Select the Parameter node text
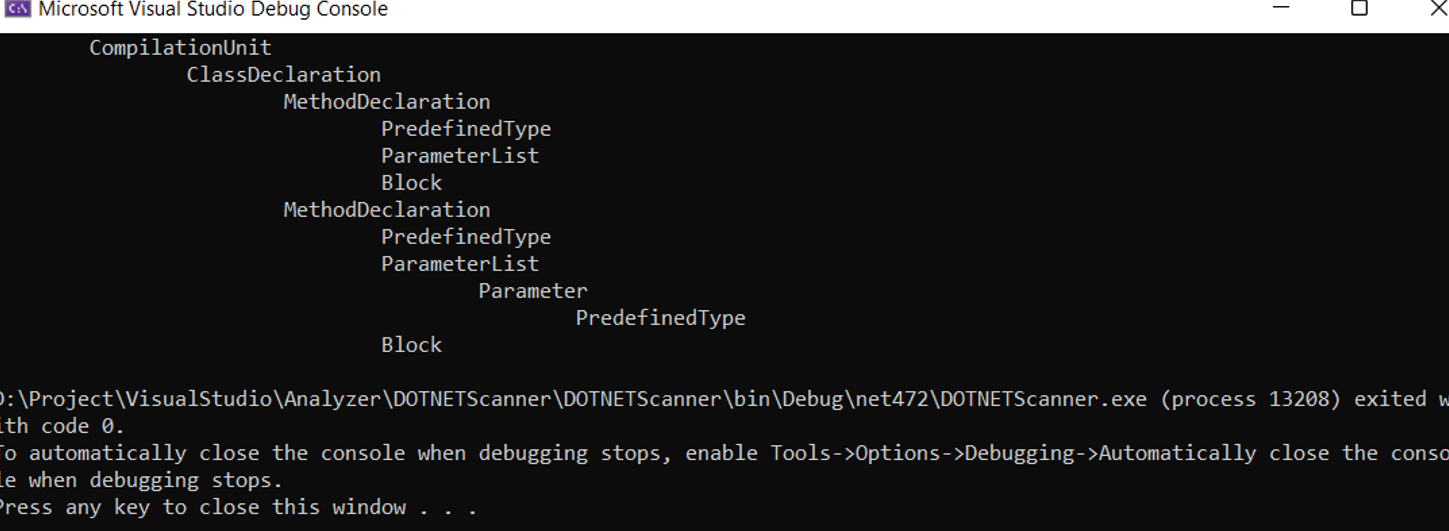The image size is (1449, 531). [532, 291]
